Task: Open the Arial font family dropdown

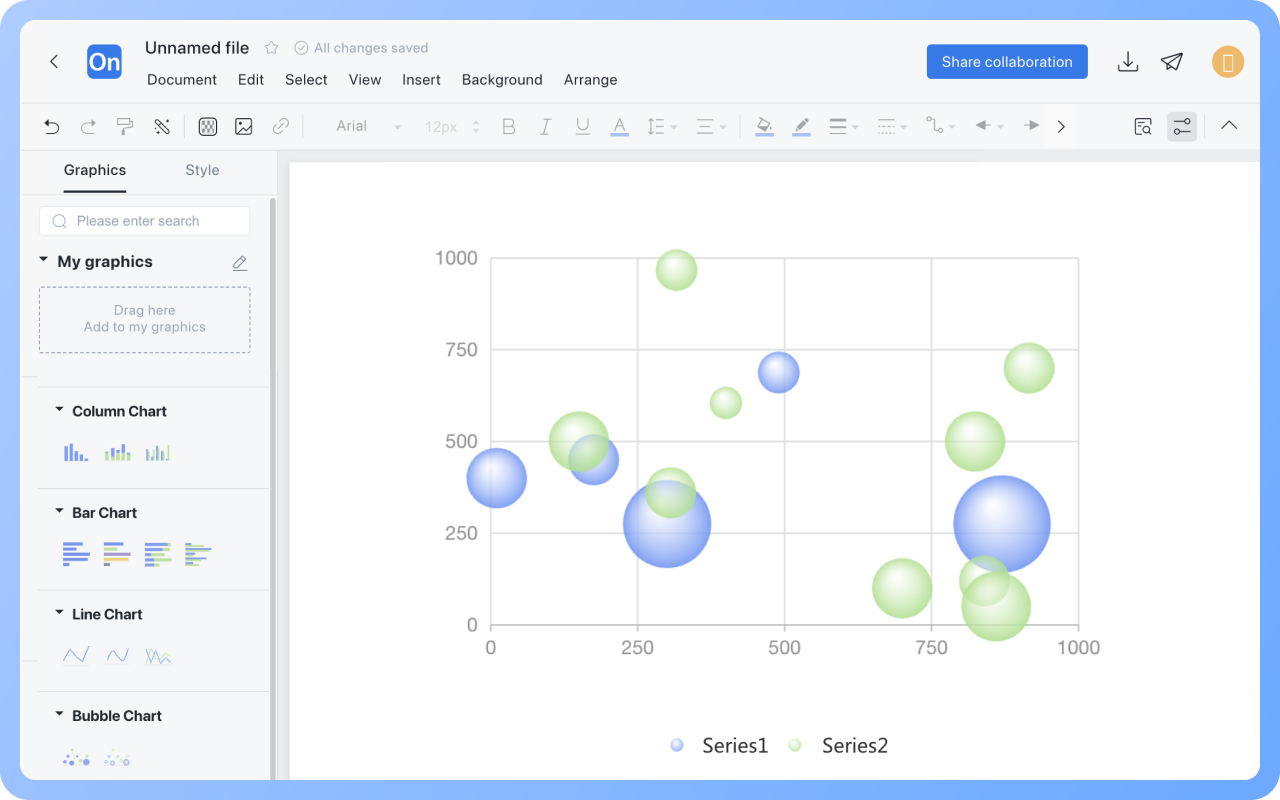Action: tap(368, 126)
